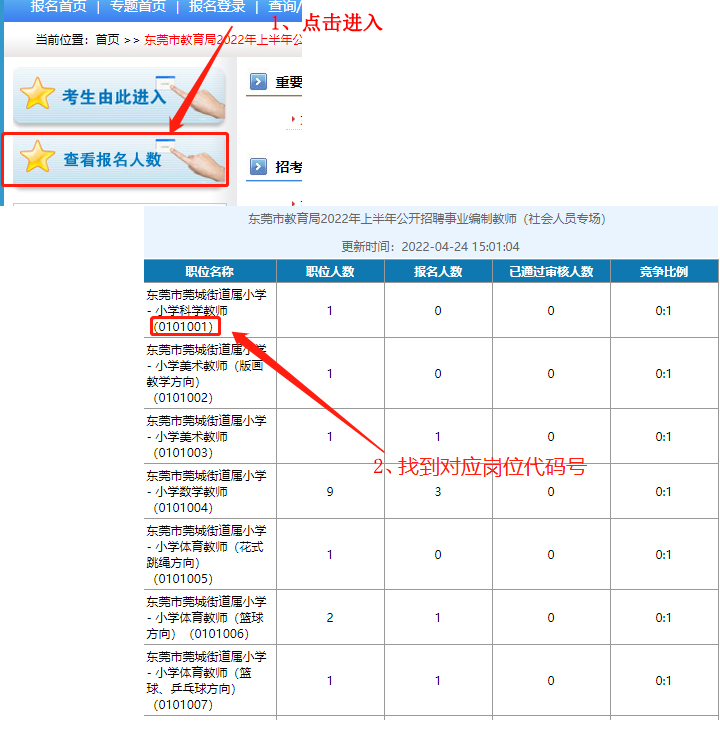
Task: Open the red 东莞市教育局2022年上半年 breadcrumb link
Action: (x=222, y=40)
